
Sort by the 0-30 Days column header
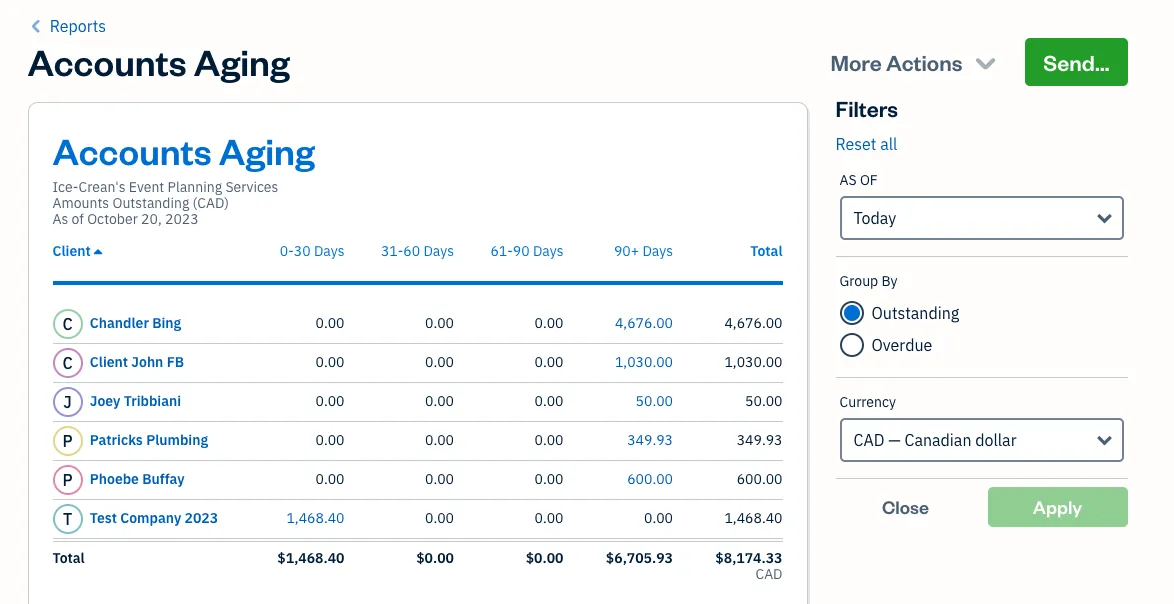(312, 251)
